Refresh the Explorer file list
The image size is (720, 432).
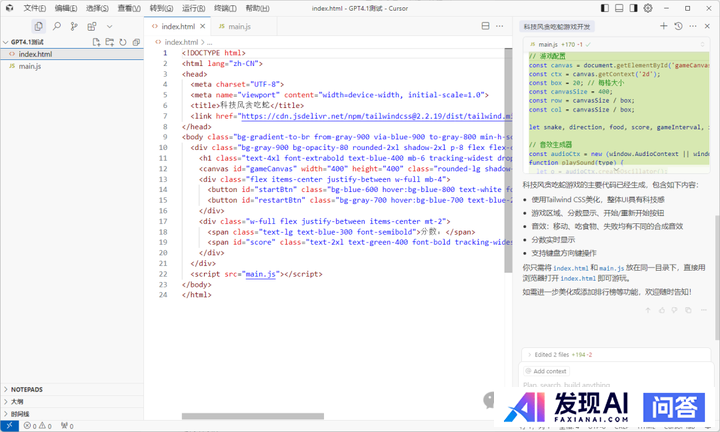pyautogui.click(x=123, y=42)
